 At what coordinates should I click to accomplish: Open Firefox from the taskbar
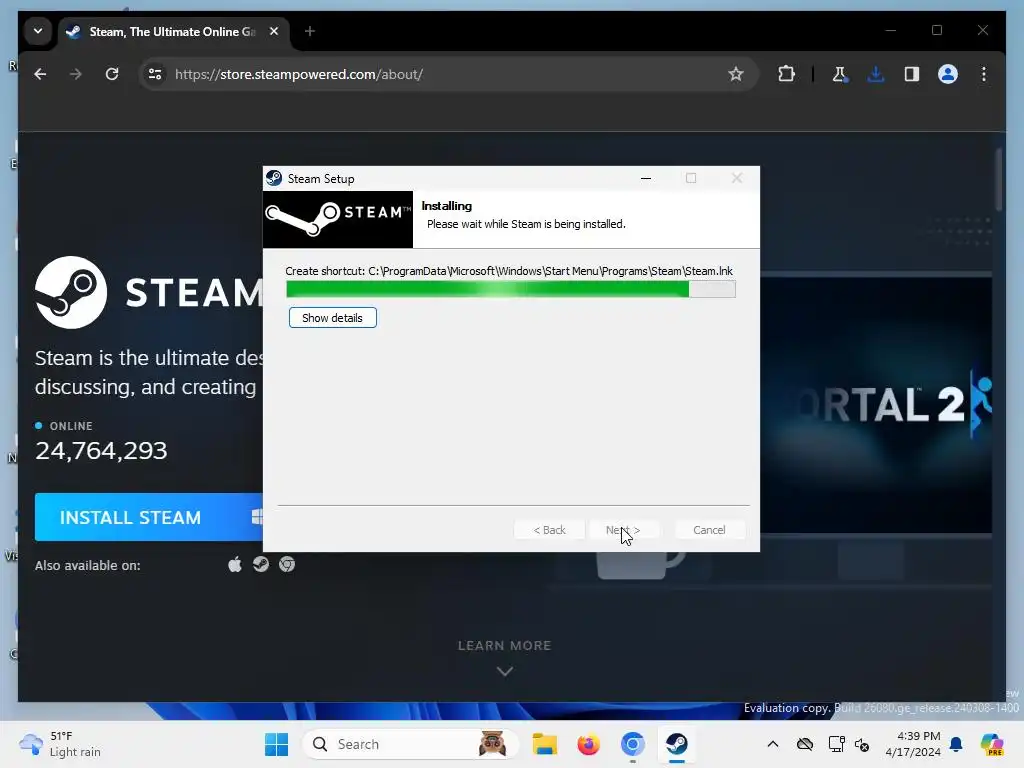coord(588,744)
